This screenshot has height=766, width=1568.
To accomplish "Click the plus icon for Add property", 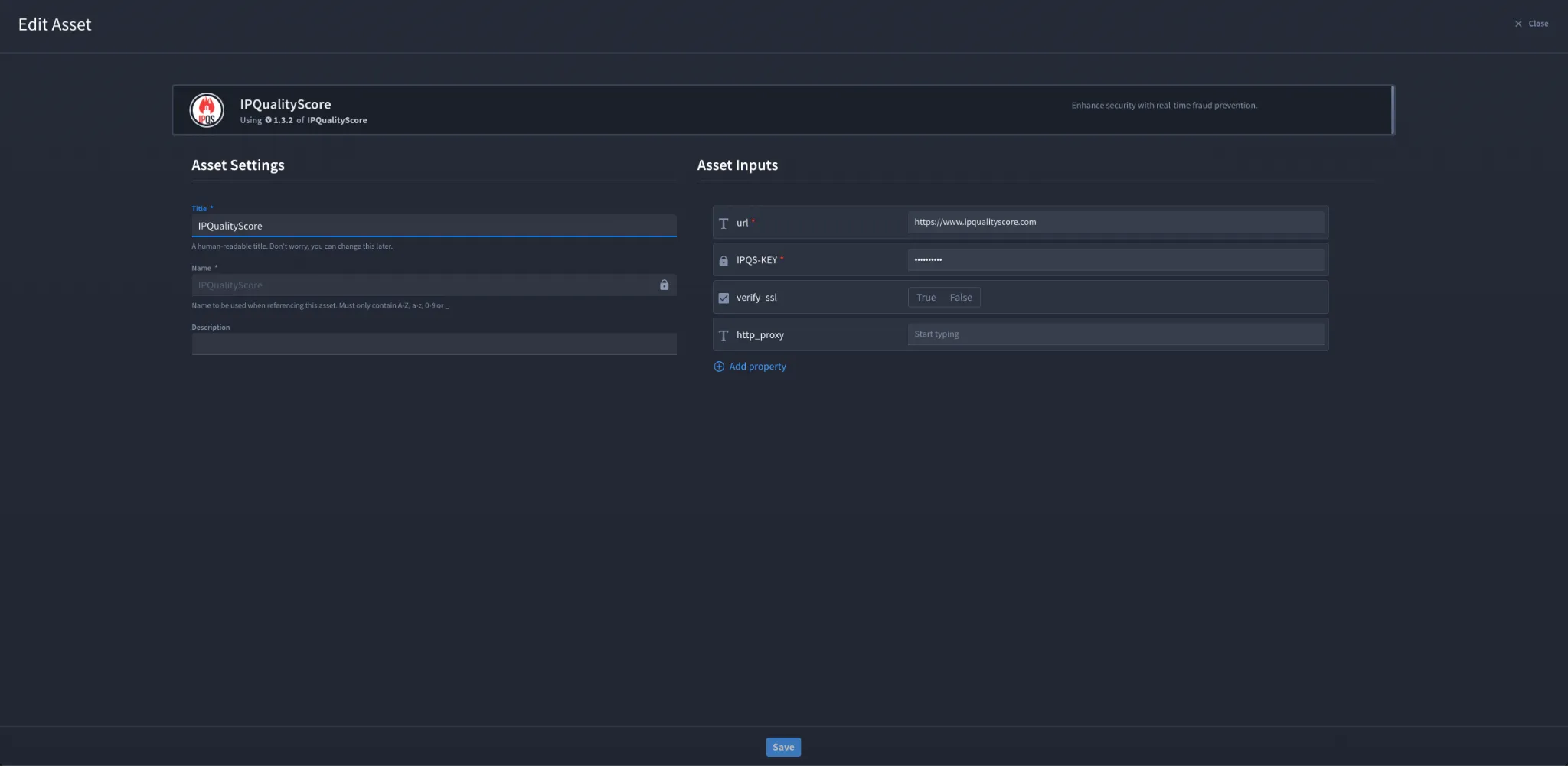I will [719, 367].
